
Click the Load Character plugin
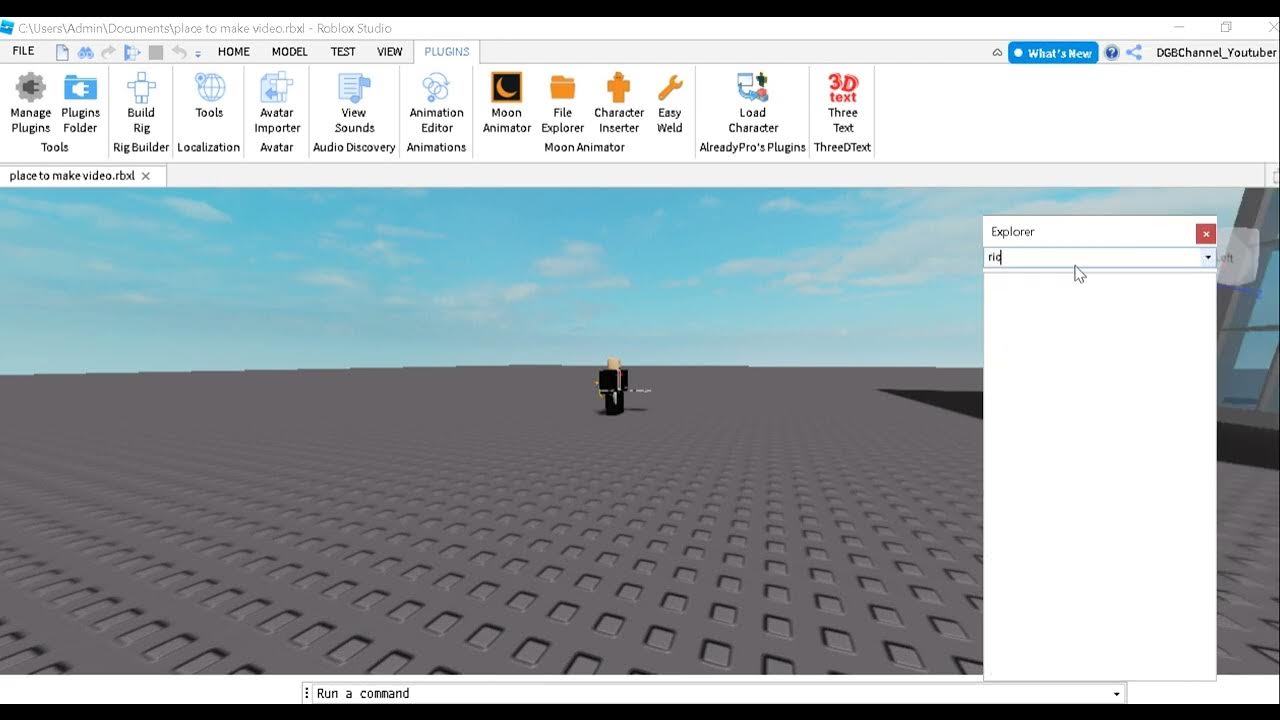pyautogui.click(x=753, y=103)
